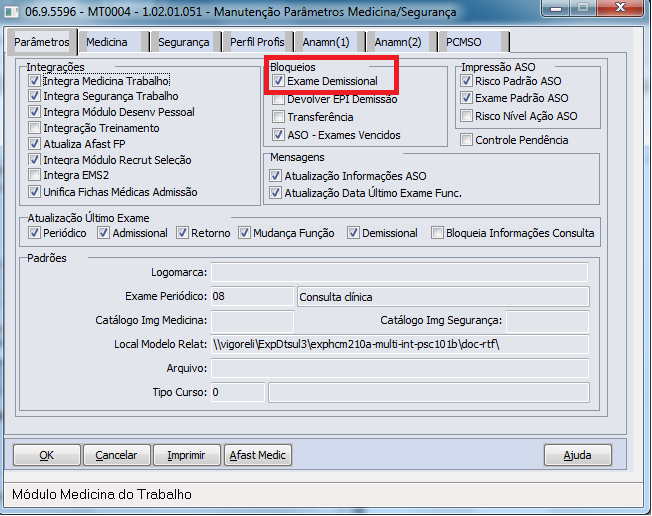652x516 pixels.
Task: Click Tipo Curso description field
Action: [429, 392]
